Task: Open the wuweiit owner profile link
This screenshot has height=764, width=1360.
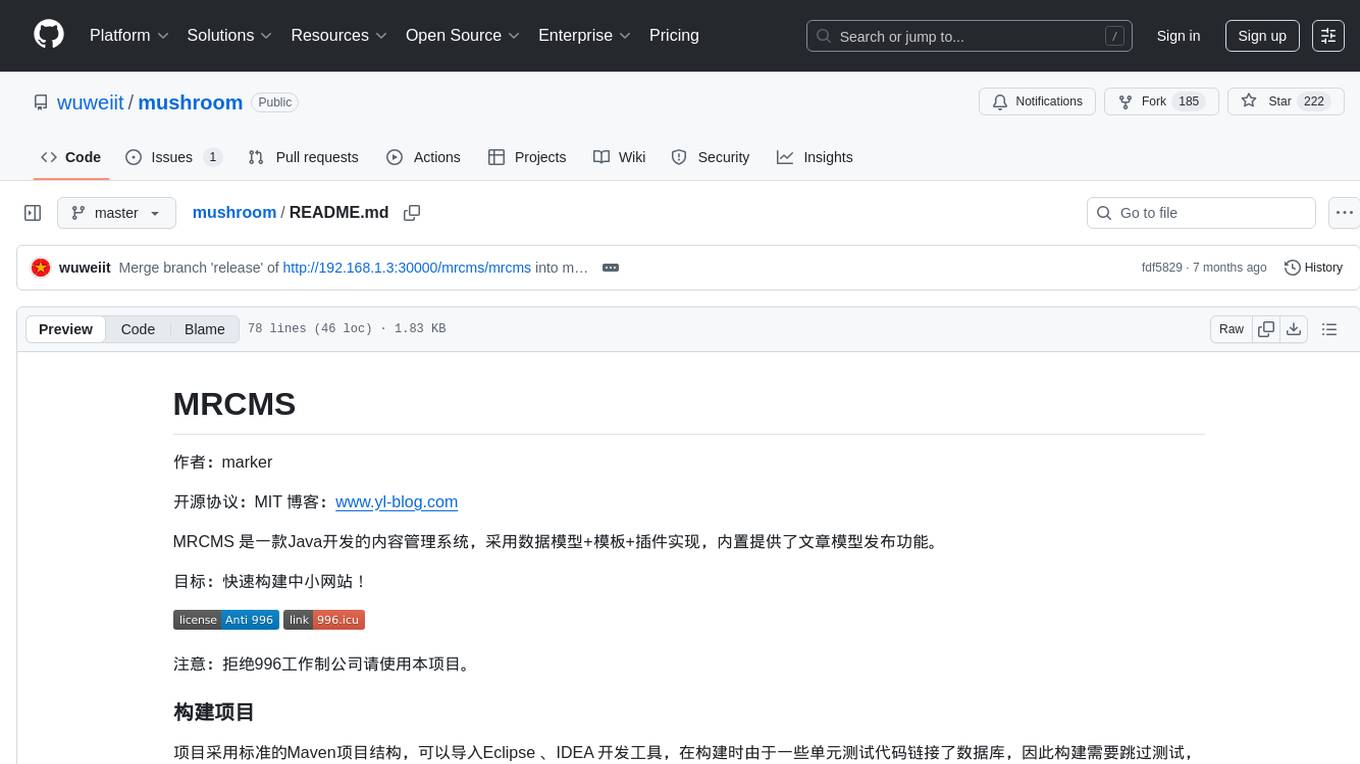Action: pos(90,102)
